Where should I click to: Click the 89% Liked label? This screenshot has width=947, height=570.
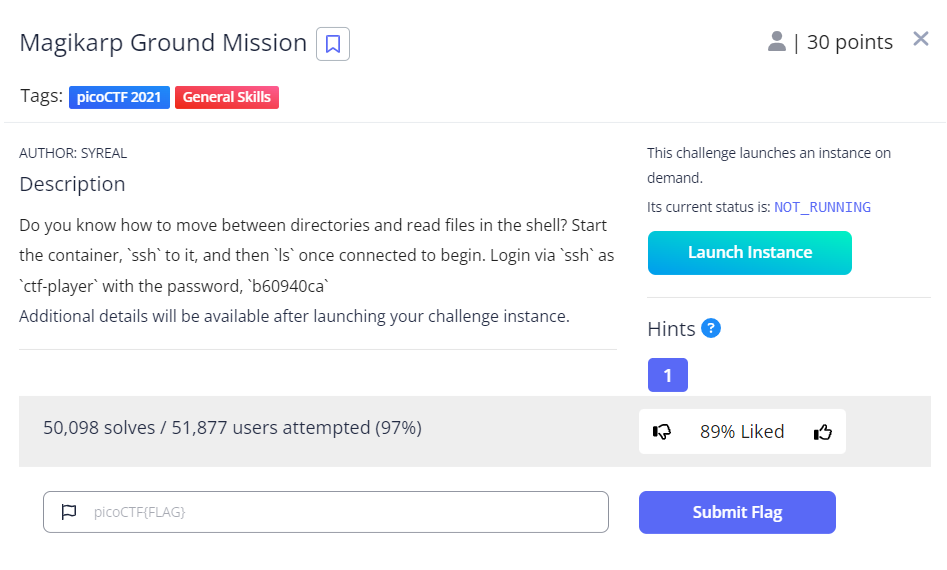(742, 432)
